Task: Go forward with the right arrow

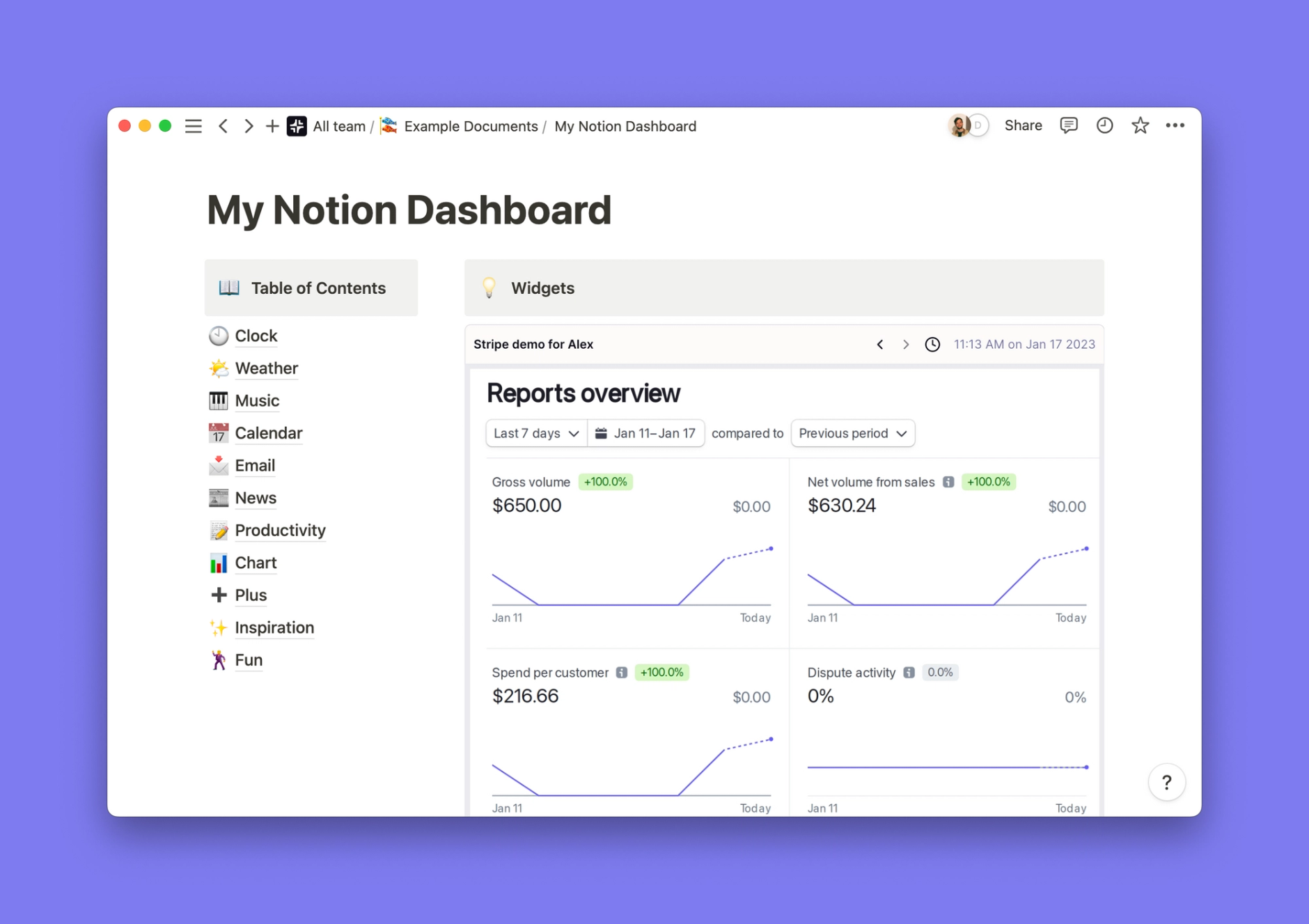Action: click(x=249, y=126)
